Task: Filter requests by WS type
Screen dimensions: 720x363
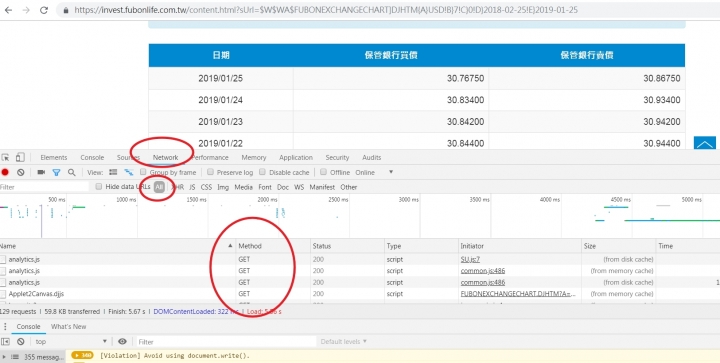Action: [x=299, y=187]
